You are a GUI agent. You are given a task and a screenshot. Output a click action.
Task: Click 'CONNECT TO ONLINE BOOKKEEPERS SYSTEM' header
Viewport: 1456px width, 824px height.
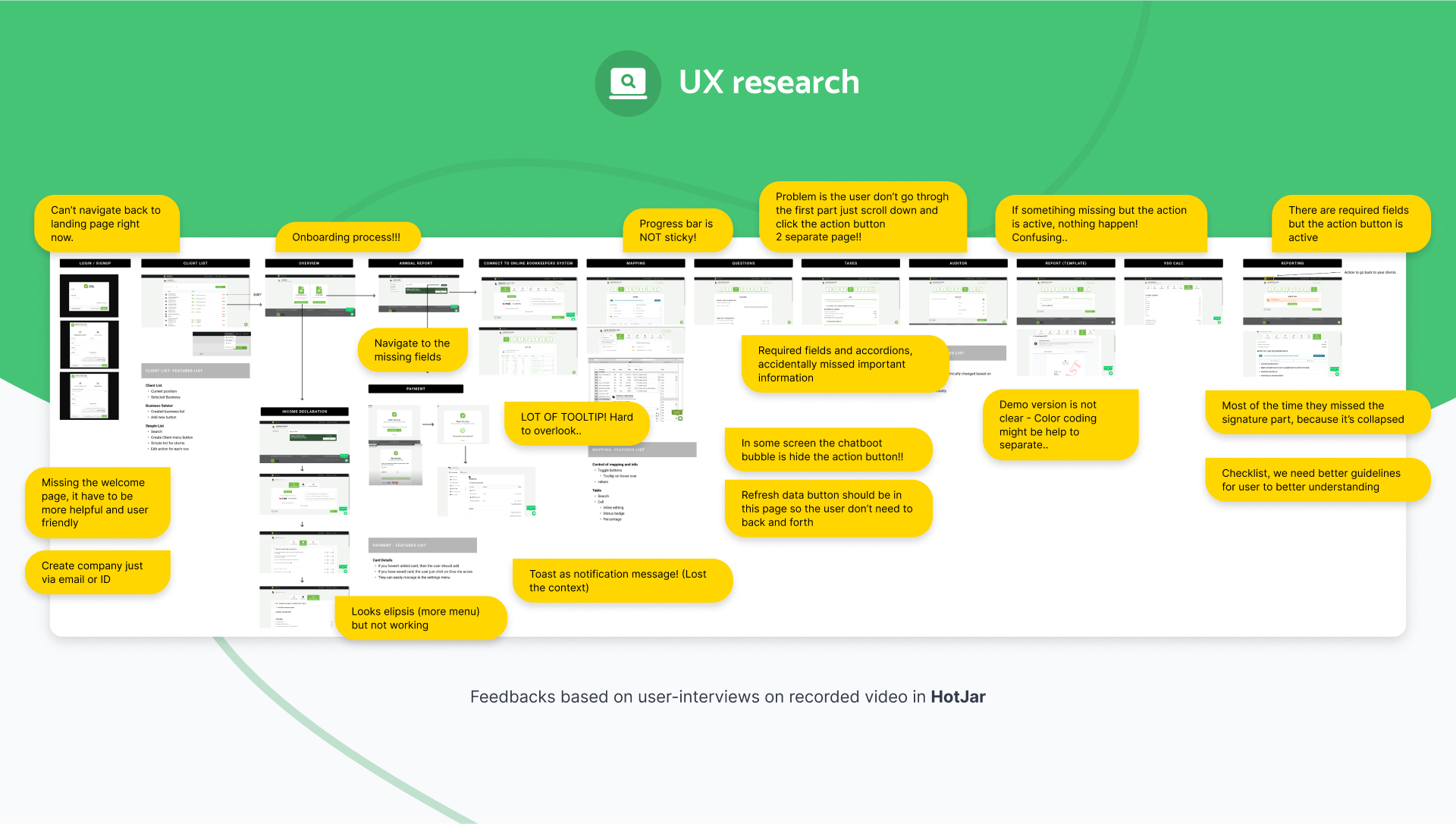coord(528,263)
